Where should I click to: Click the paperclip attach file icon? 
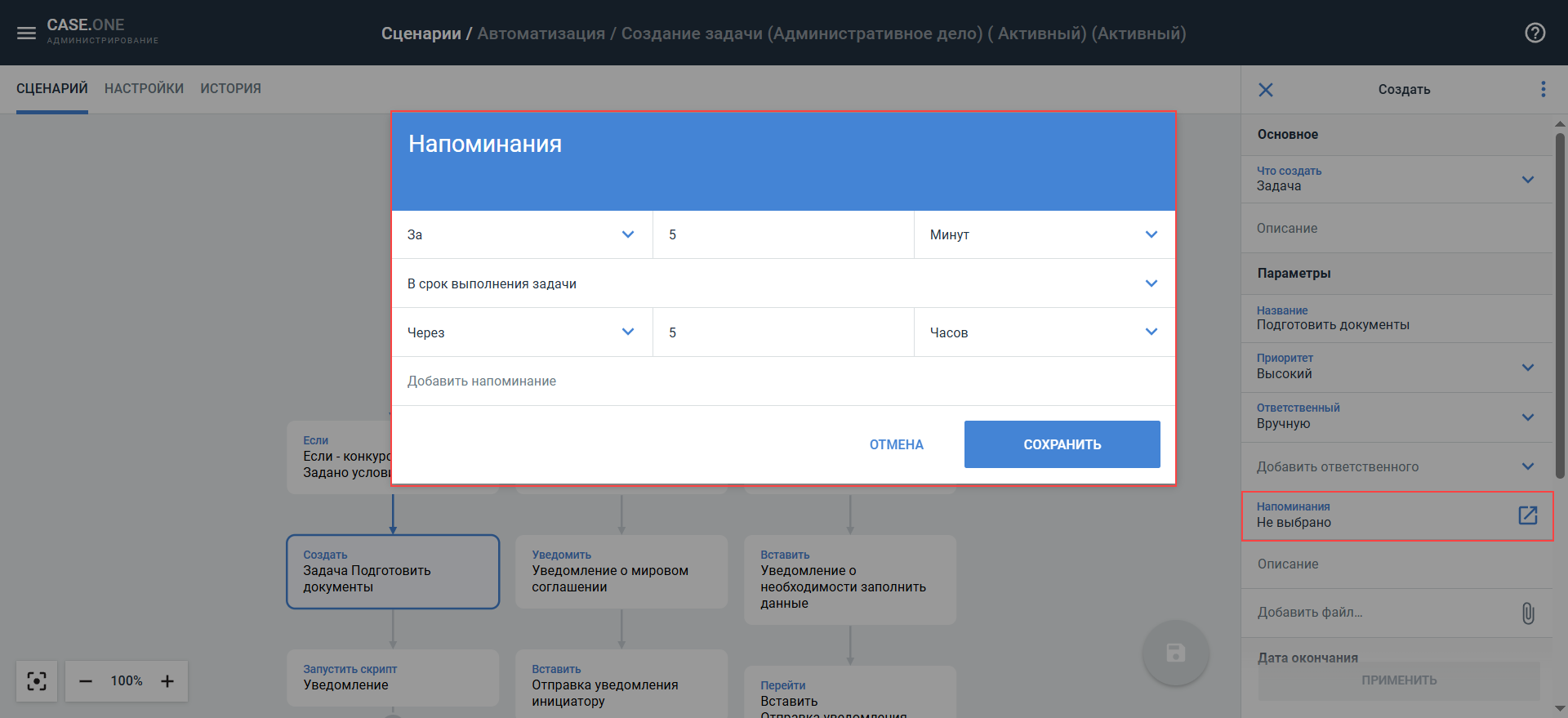[x=1527, y=613]
